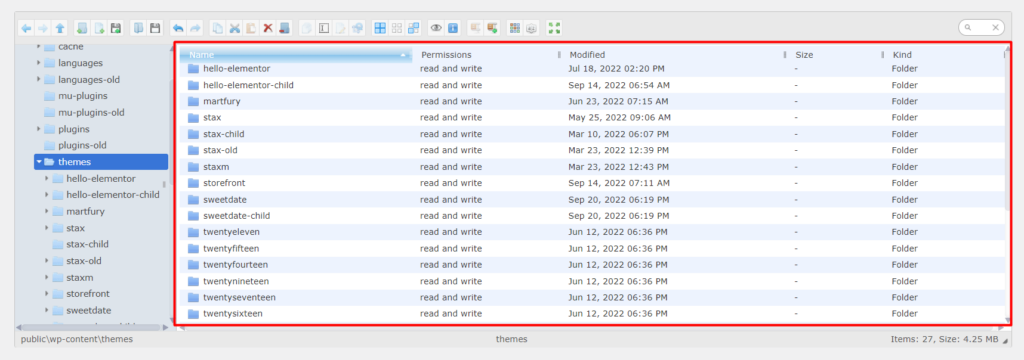Create a new folder via toolbar icon
Image resolution: width=1024 pixels, height=360 pixels.
(82, 28)
